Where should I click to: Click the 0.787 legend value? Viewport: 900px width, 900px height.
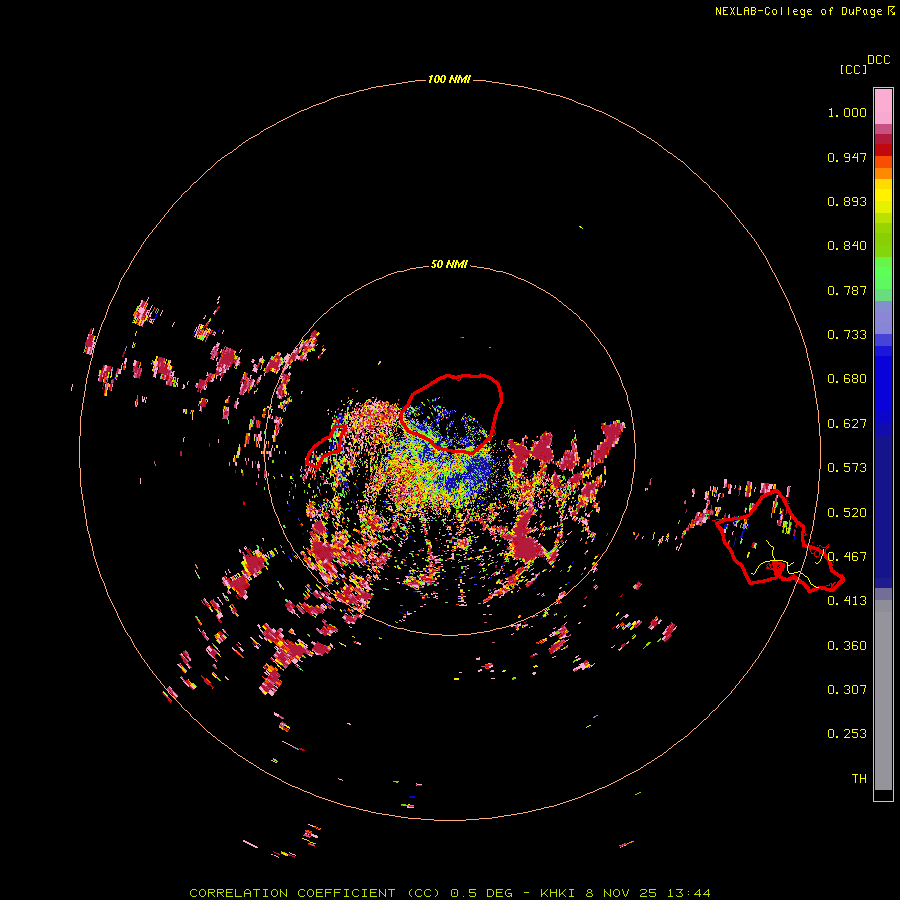[847, 290]
